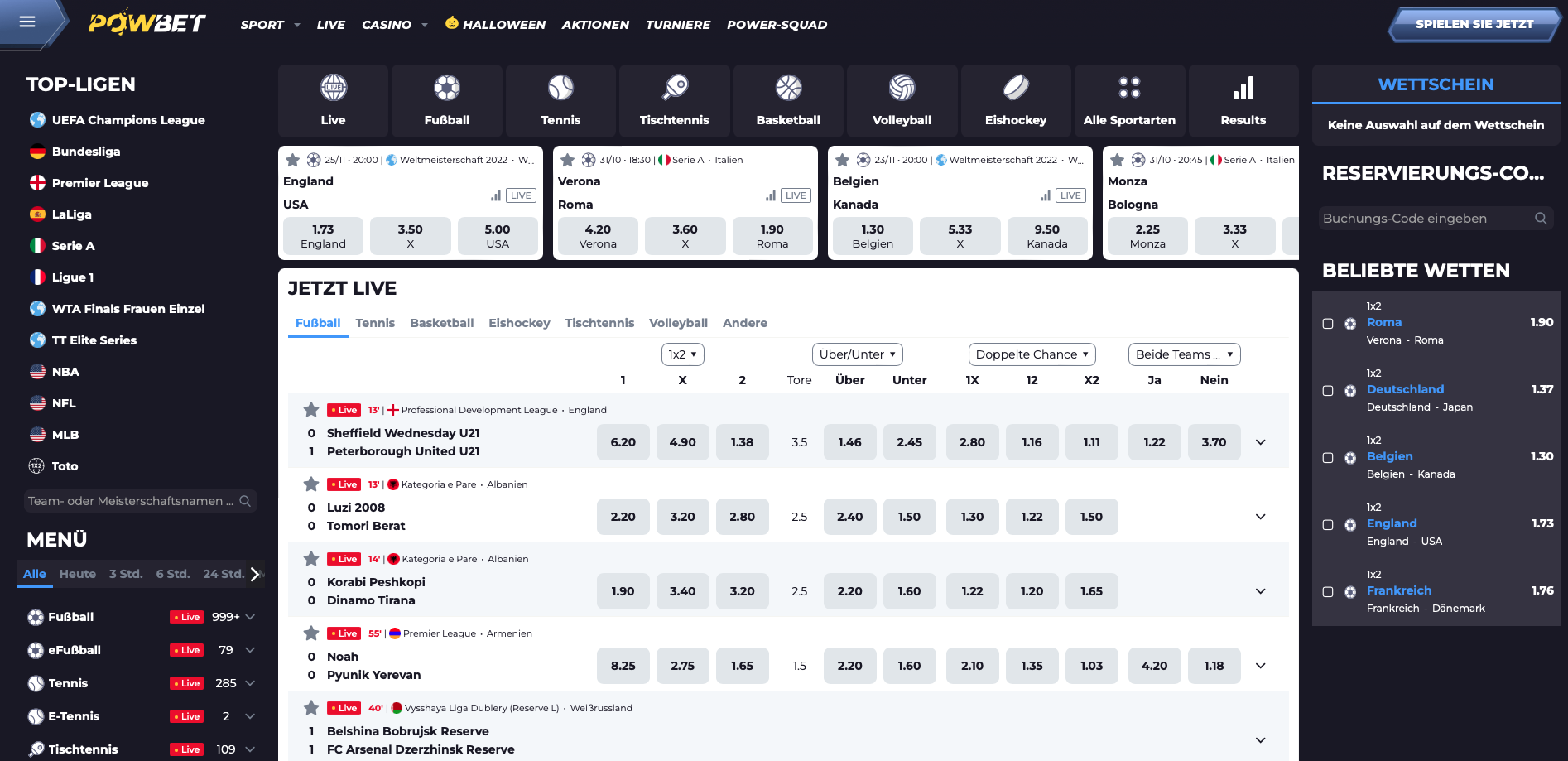The image size is (1568, 761).
Task: Go to LIVE in top navigation
Action: (330, 25)
